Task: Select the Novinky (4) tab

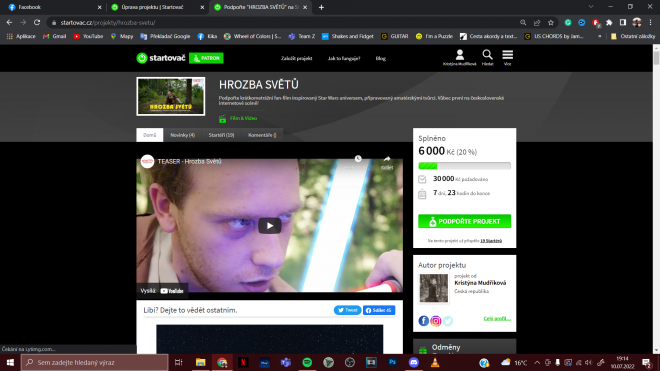Action: (x=183, y=135)
